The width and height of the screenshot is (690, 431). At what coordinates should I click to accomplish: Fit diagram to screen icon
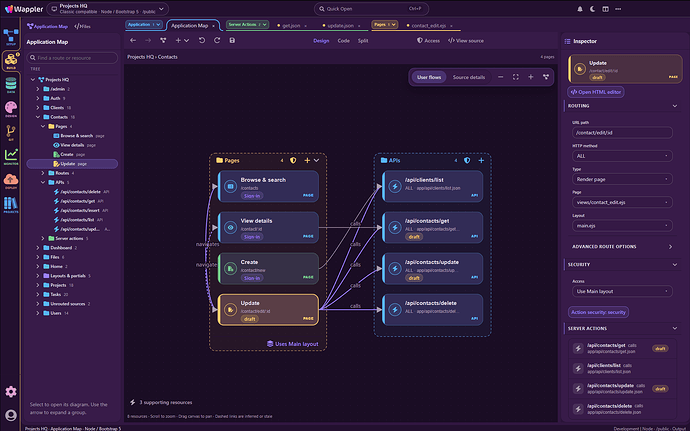pos(516,77)
